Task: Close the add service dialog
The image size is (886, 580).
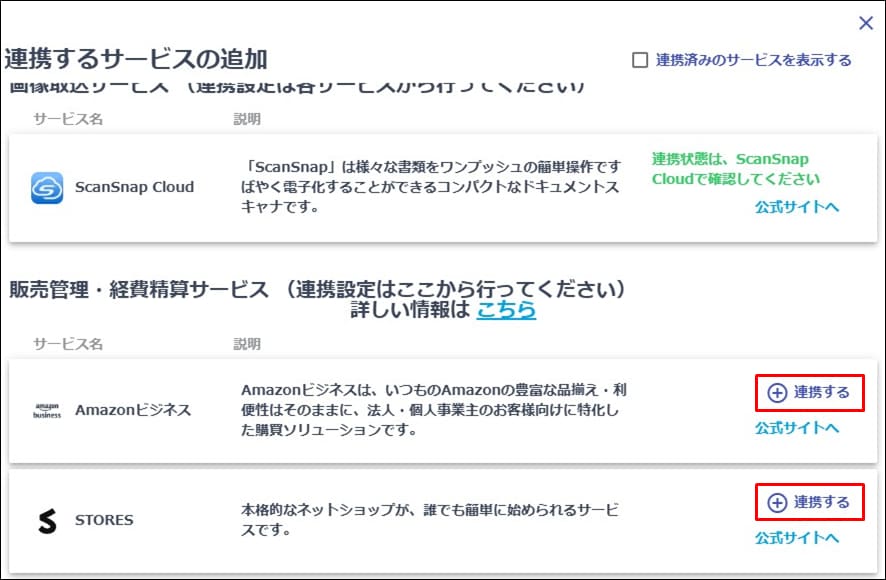Action: [x=866, y=23]
